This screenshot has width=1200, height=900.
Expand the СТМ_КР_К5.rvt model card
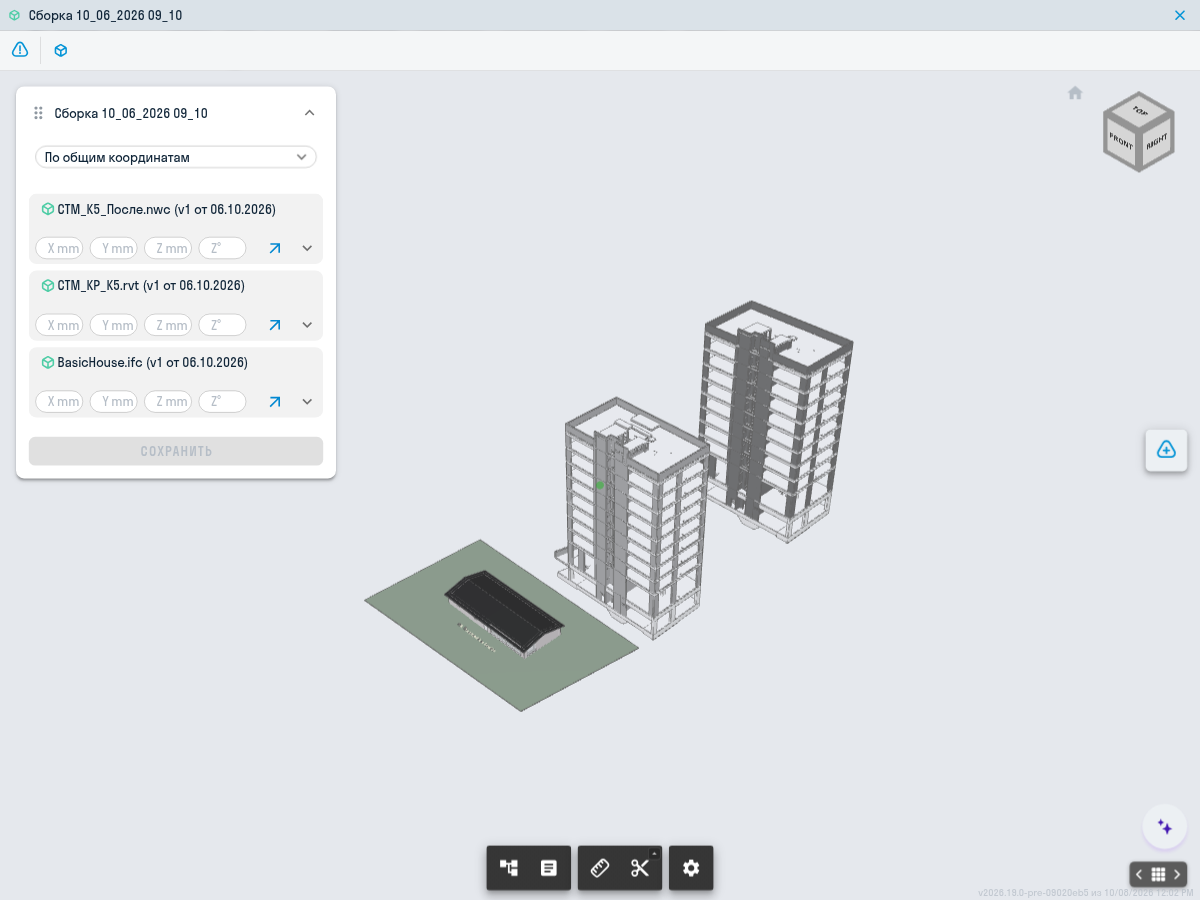point(307,325)
